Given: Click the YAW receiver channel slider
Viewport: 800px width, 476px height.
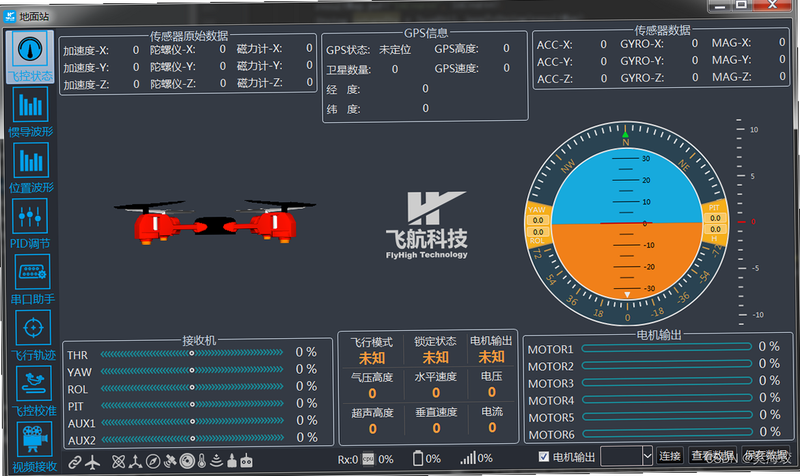Looking at the screenshot, I should 192,370.
